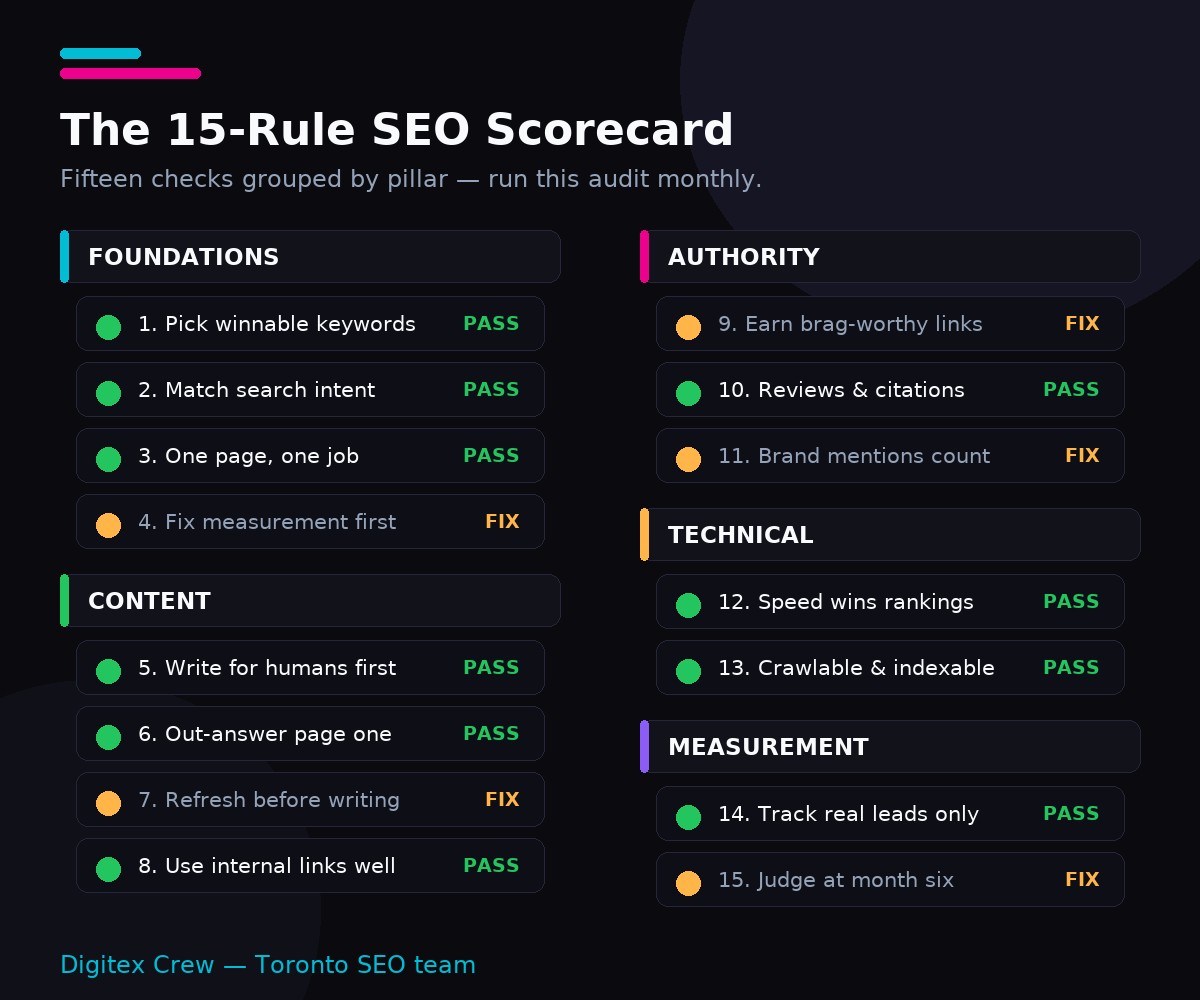Click rule text '3. One page, one job'
The image size is (1200, 1000).
click(248, 456)
